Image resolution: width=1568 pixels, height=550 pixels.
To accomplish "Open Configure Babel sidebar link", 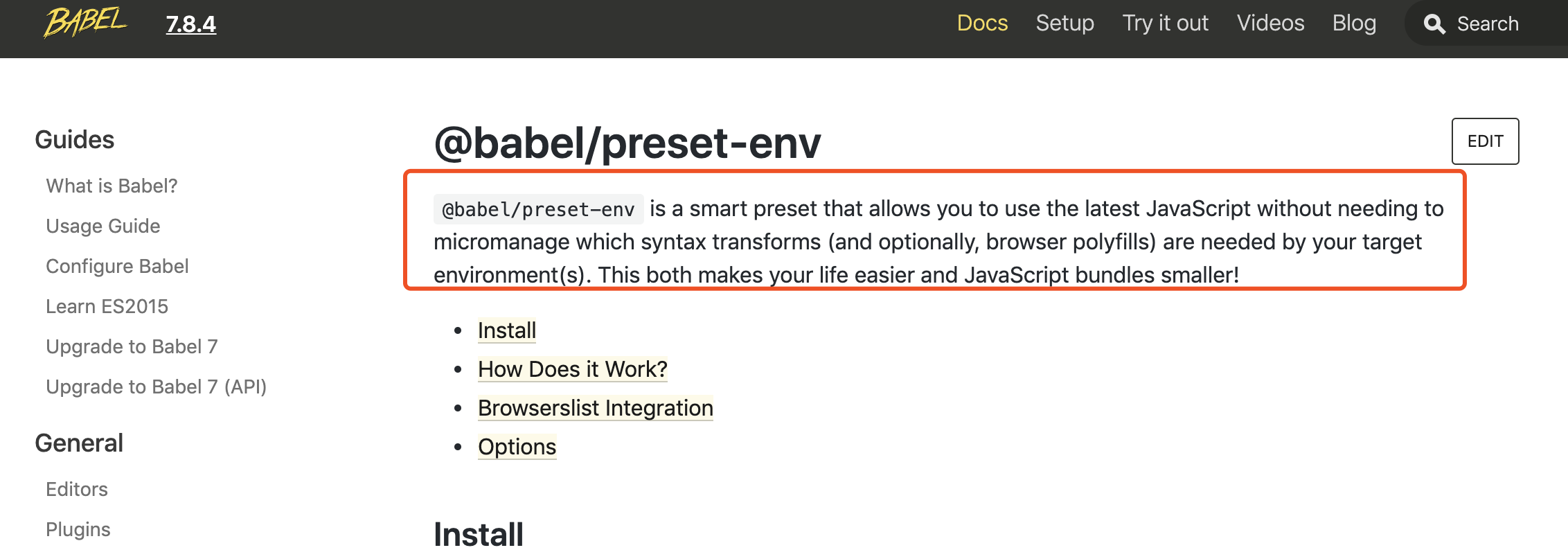I will tap(117, 266).
